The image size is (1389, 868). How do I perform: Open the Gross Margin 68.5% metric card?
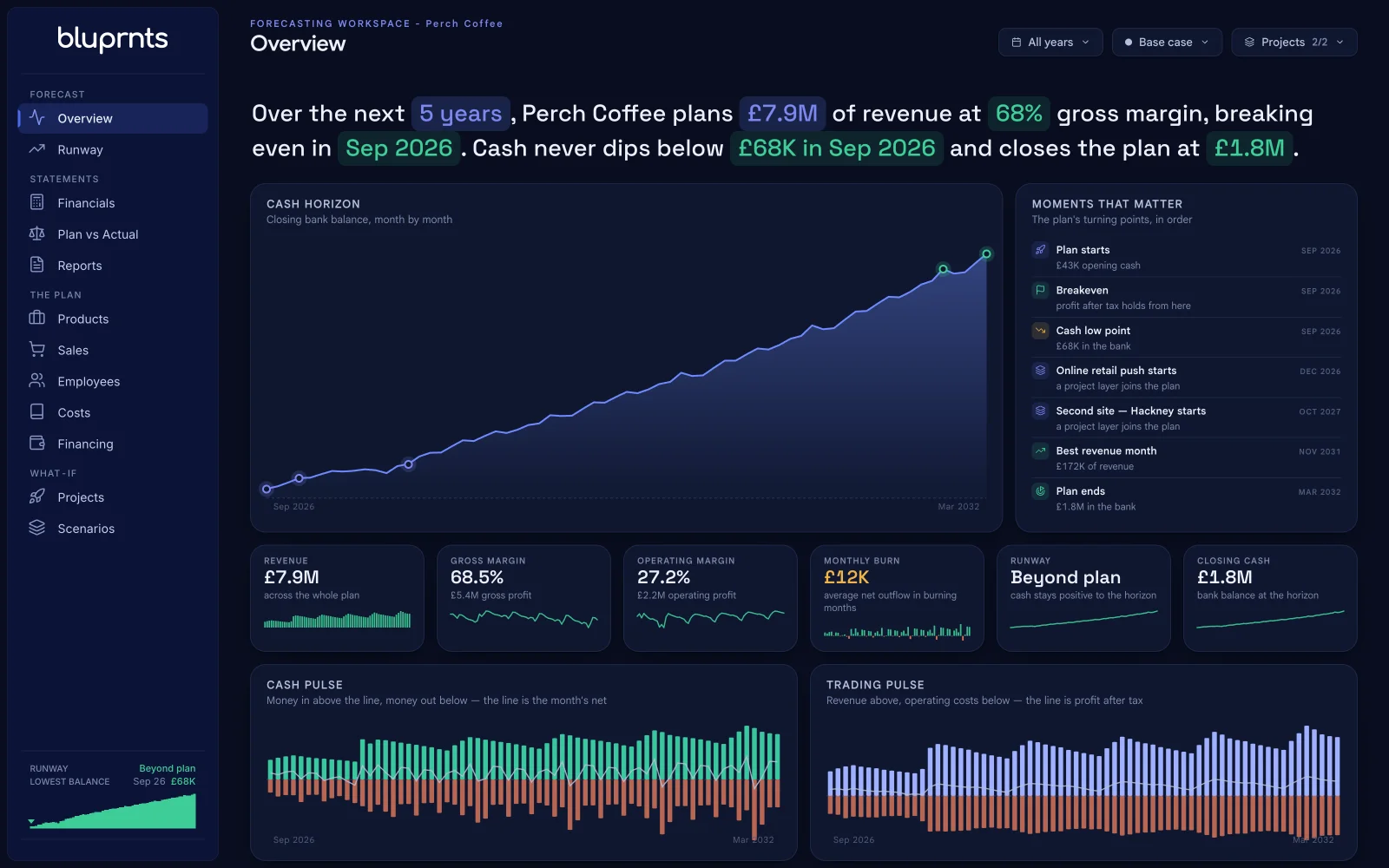[523, 598]
